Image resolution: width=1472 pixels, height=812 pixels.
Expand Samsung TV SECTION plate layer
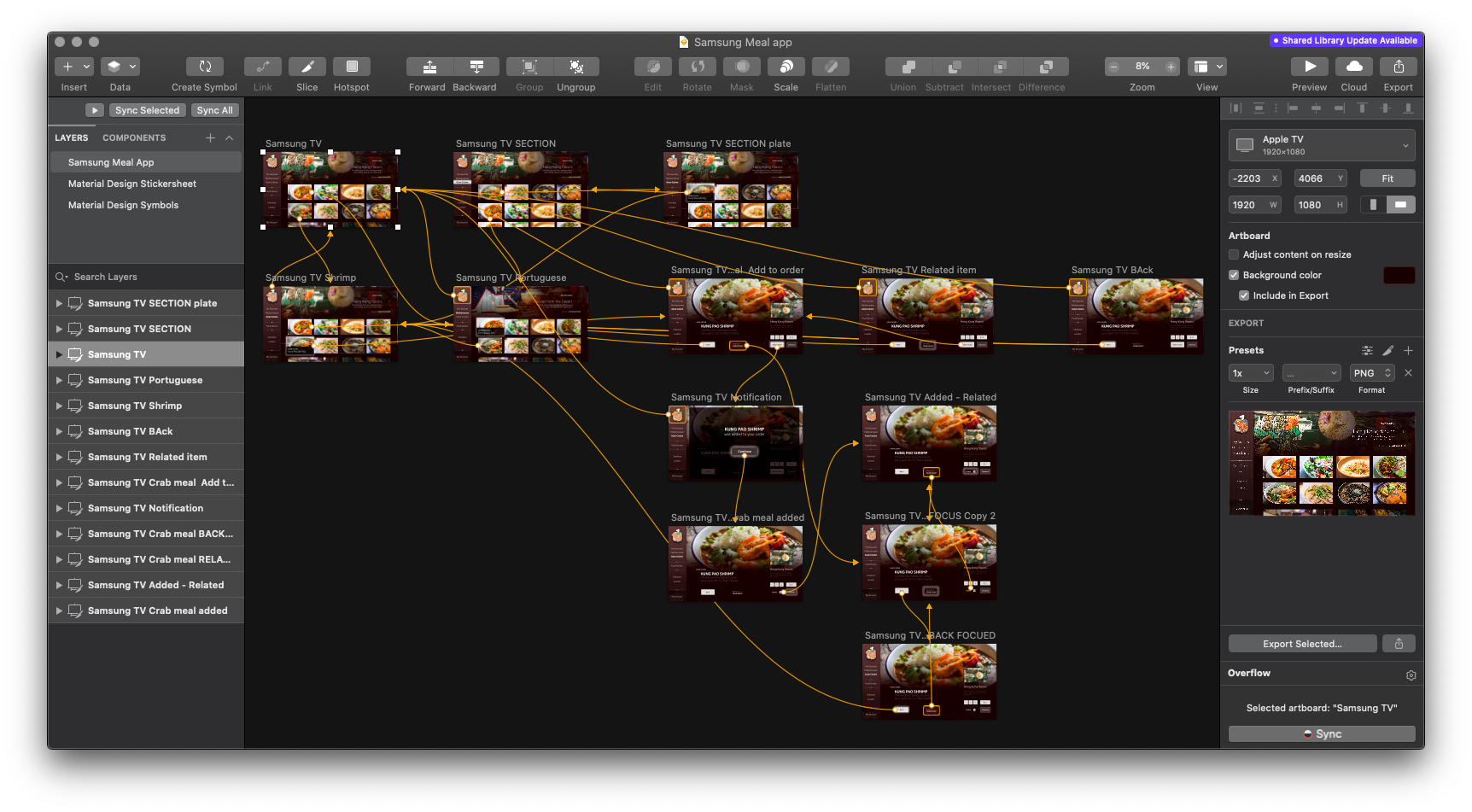point(59,303)
